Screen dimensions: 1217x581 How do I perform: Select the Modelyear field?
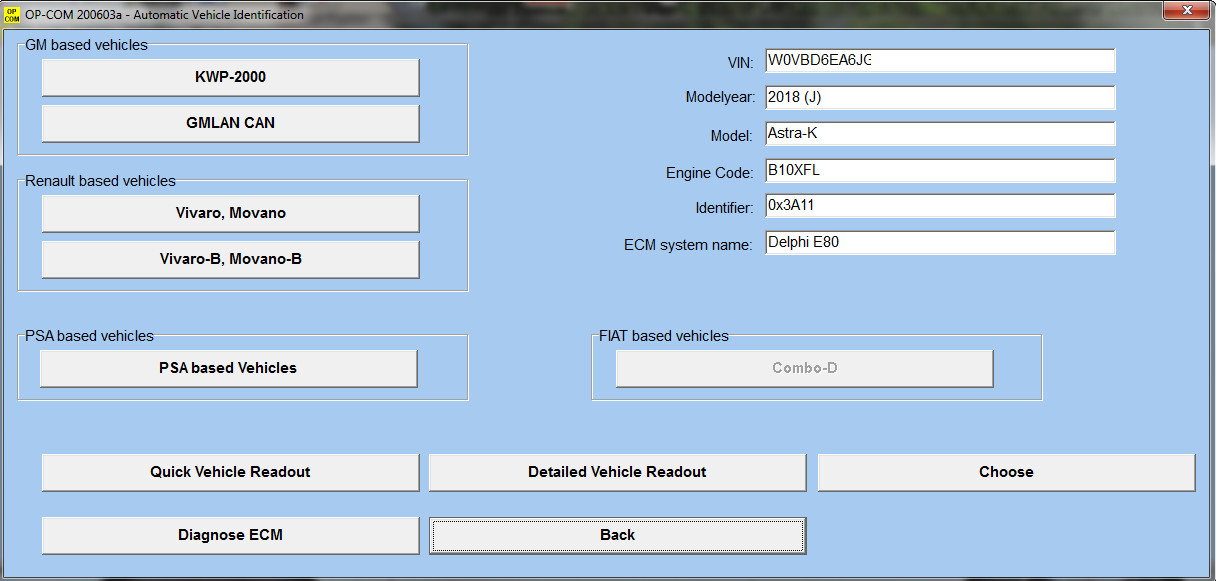pyautogui.click(x=940, y=98)
